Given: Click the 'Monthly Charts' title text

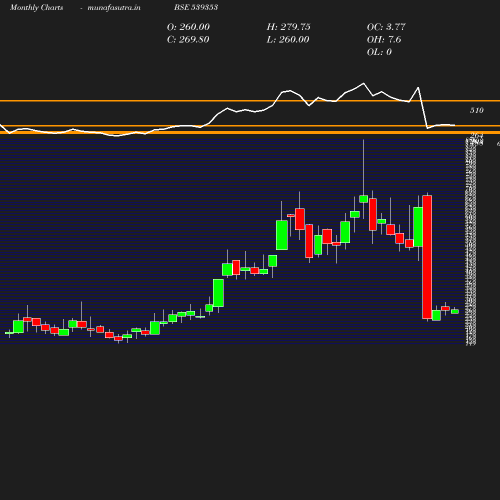Looking at the screenshot, I should 36,8.
